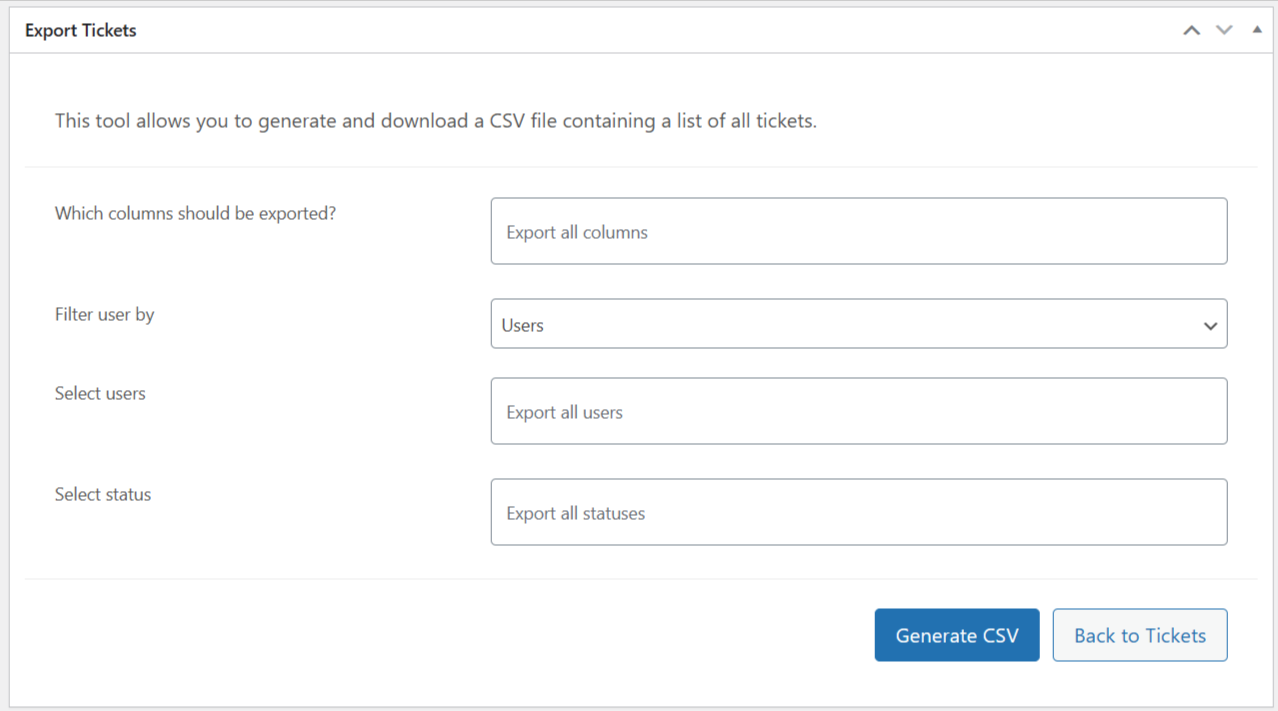Click the 'Filter user by' label

pos(104,314)
